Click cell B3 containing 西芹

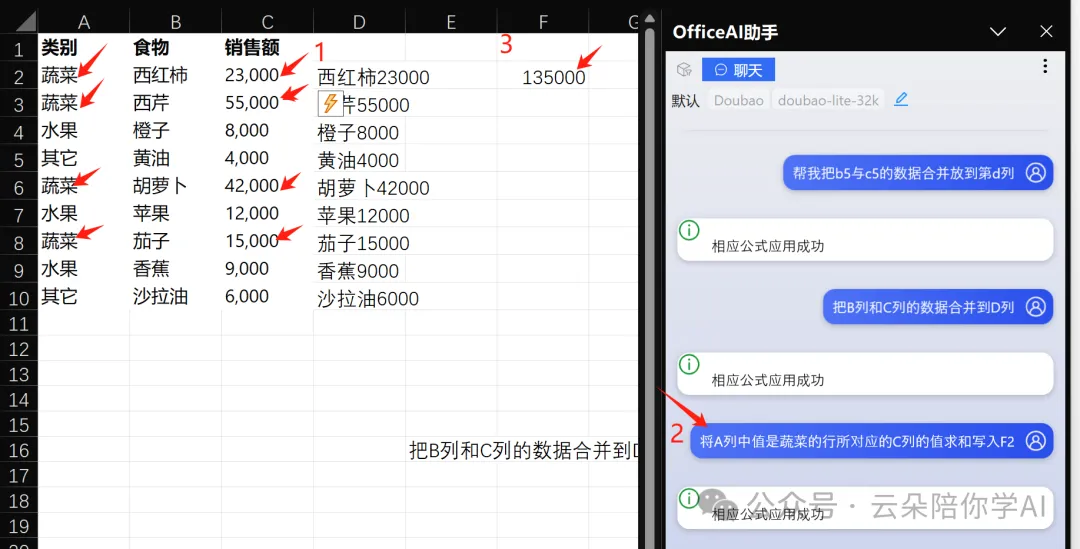[176, 103]
